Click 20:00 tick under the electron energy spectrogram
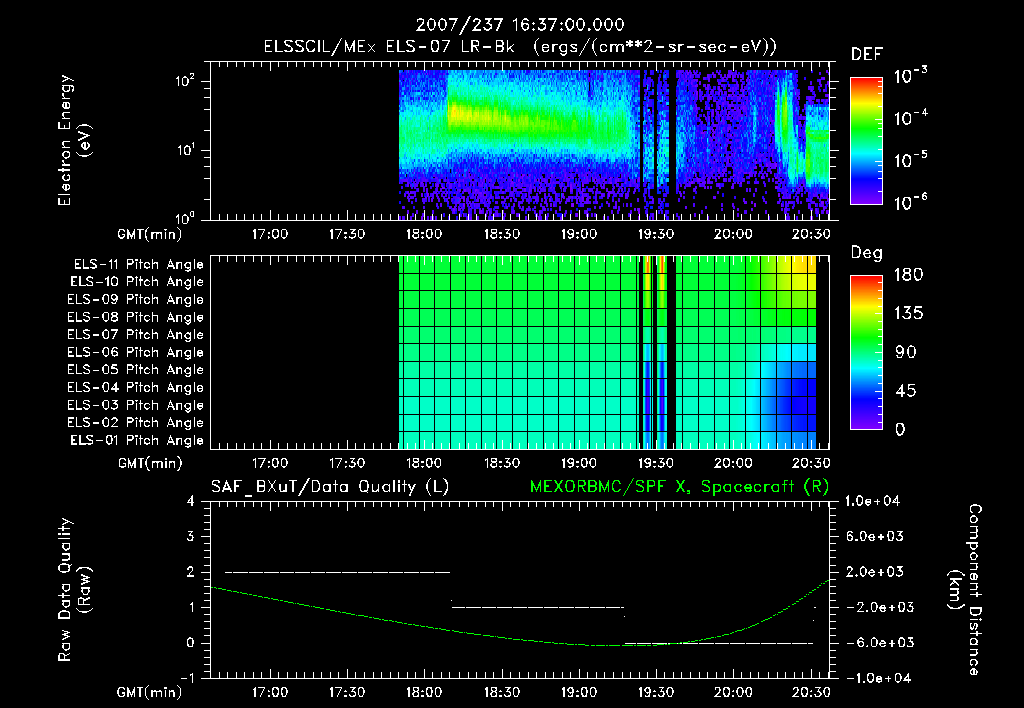Image resolution: width=1024 pixels, height=708 pixels. pos(733,234)
